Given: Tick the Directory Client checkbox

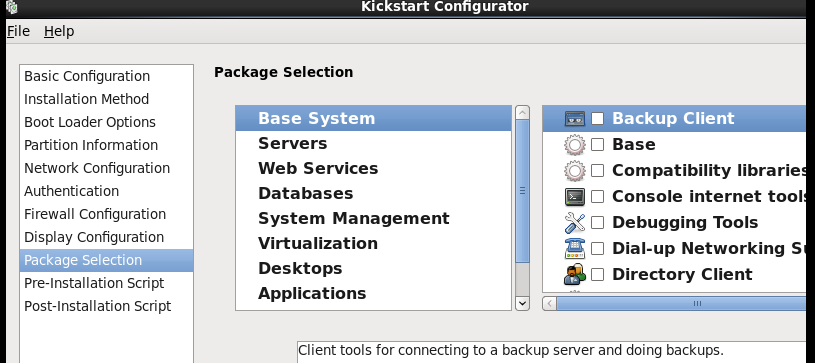Looking at the screenshot, I should tap(597, 275).
